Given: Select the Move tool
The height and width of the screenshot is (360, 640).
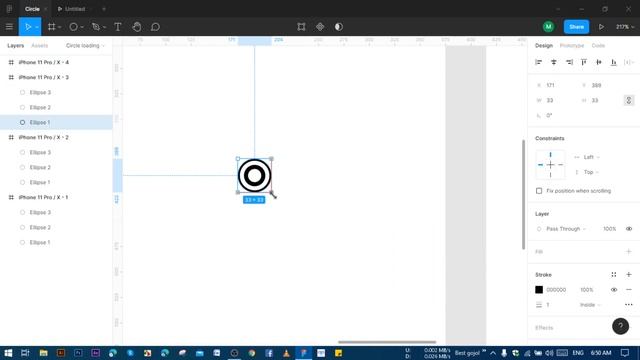Looking at the screenshot, I should coord(28,27).
